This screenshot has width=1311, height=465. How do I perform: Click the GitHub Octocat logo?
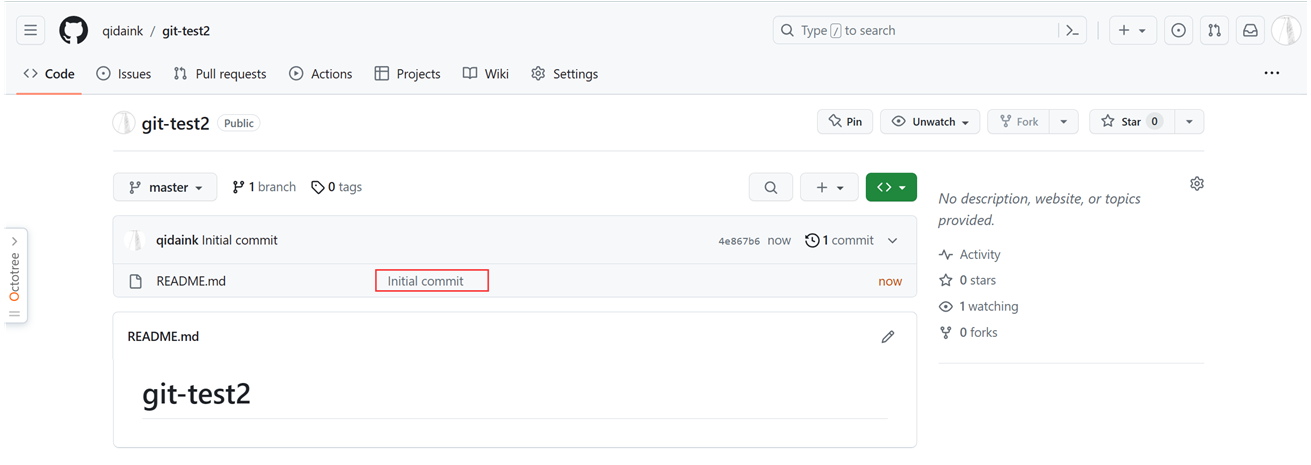point(73,31)
